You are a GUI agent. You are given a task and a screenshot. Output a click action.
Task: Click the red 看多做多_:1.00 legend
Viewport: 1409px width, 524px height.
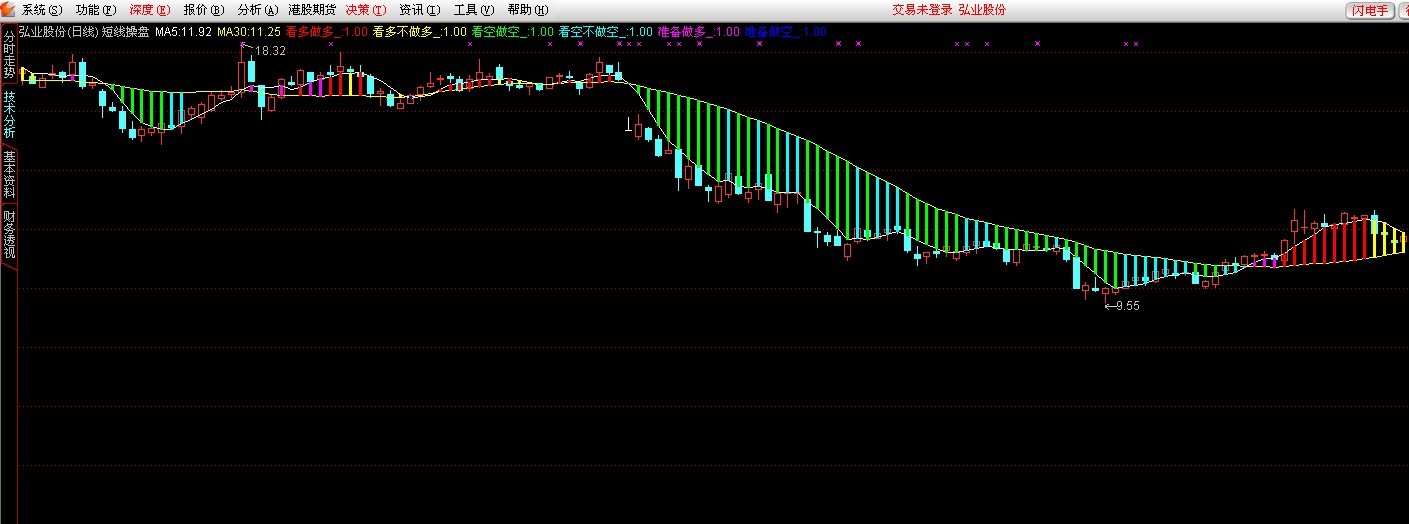point(327,32)
